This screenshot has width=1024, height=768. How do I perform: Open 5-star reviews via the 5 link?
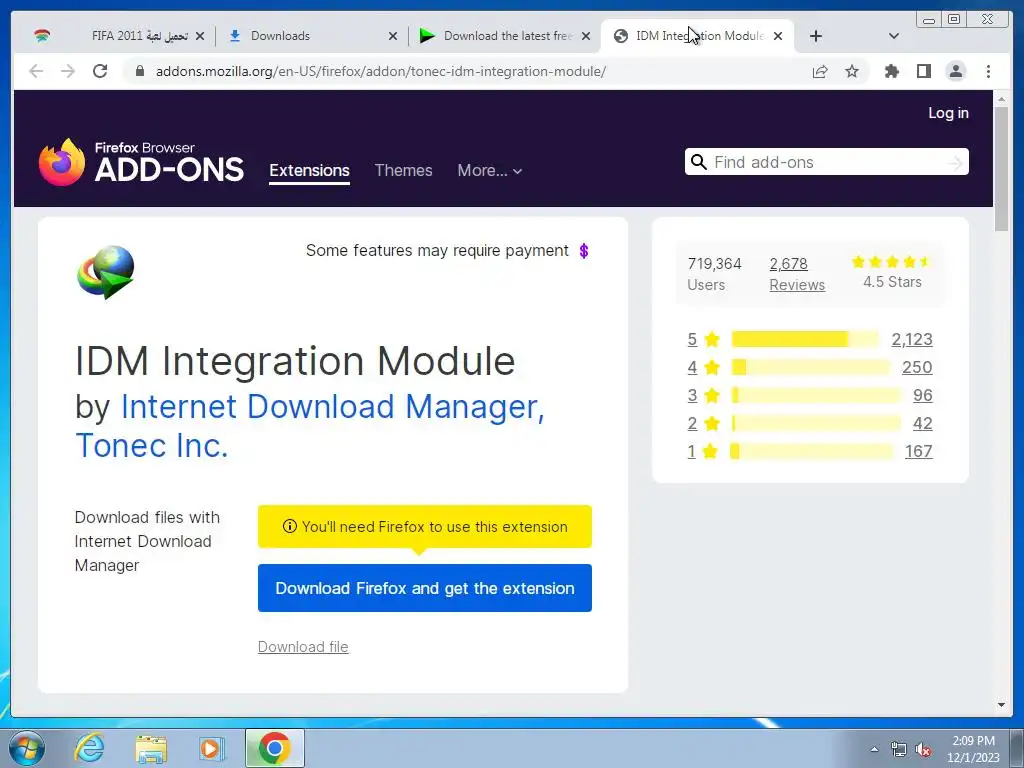(692, 339)
